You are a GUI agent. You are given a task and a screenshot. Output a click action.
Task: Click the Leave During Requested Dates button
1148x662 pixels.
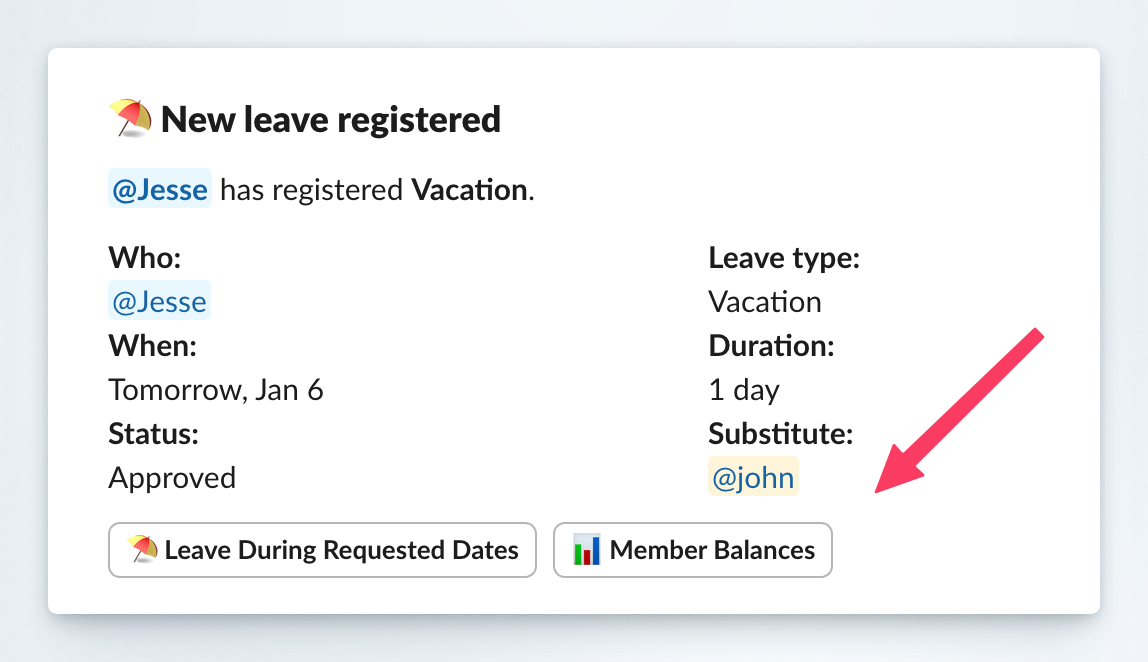point(322,550)
